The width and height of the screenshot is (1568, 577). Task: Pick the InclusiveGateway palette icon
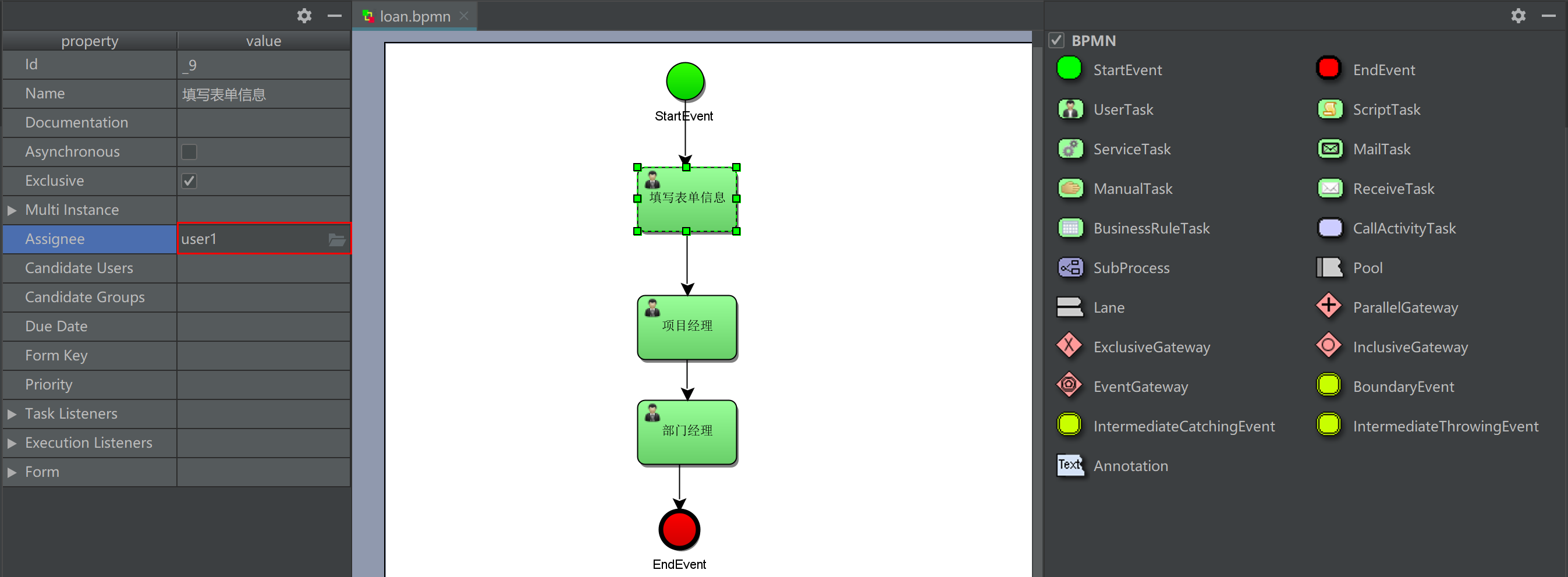tap(1328, 346)
